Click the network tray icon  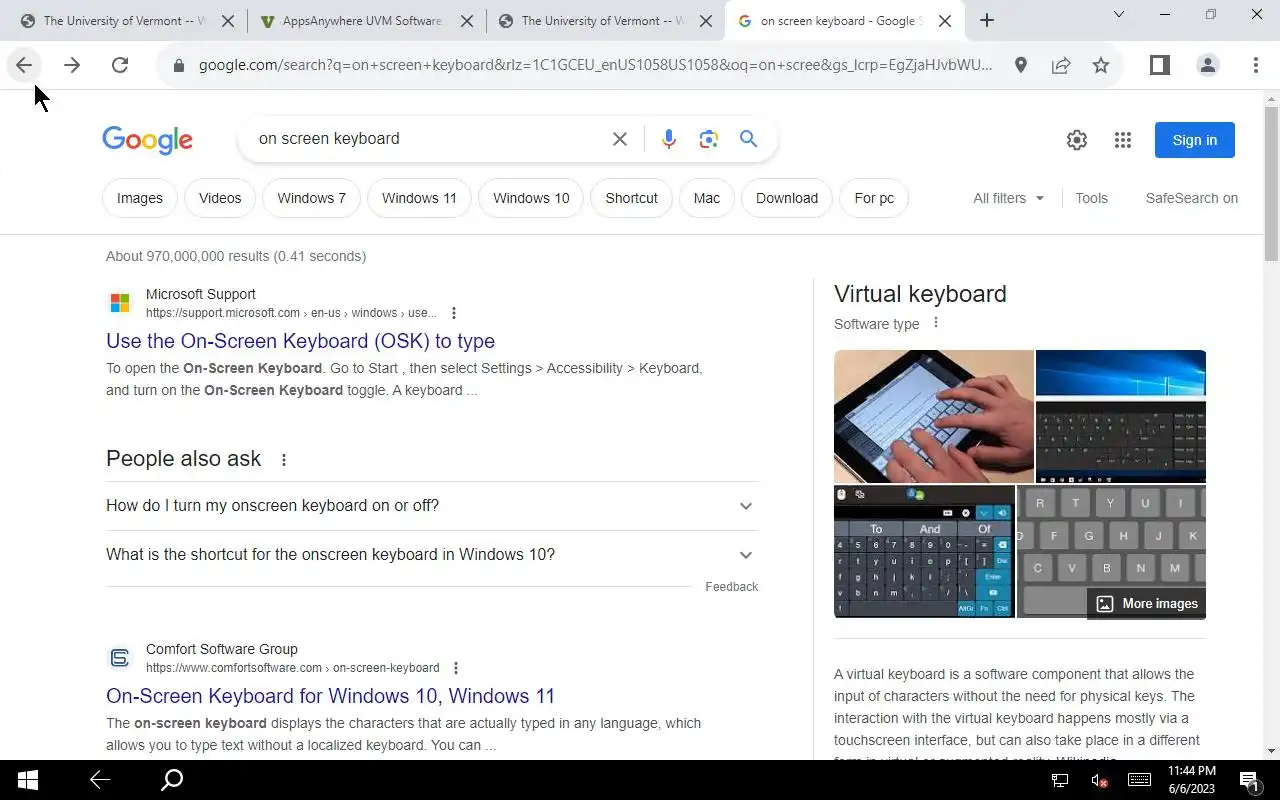pyautogui.click(x=1061, y=780)
